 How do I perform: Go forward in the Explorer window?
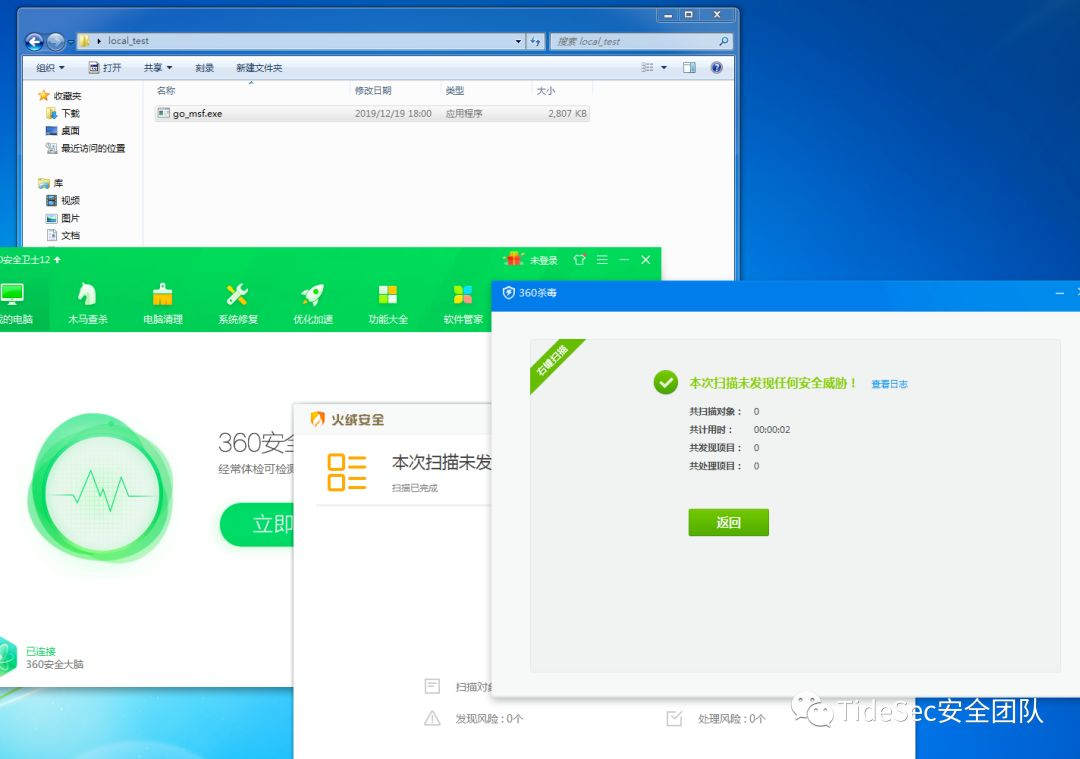(x=56, y=42)
